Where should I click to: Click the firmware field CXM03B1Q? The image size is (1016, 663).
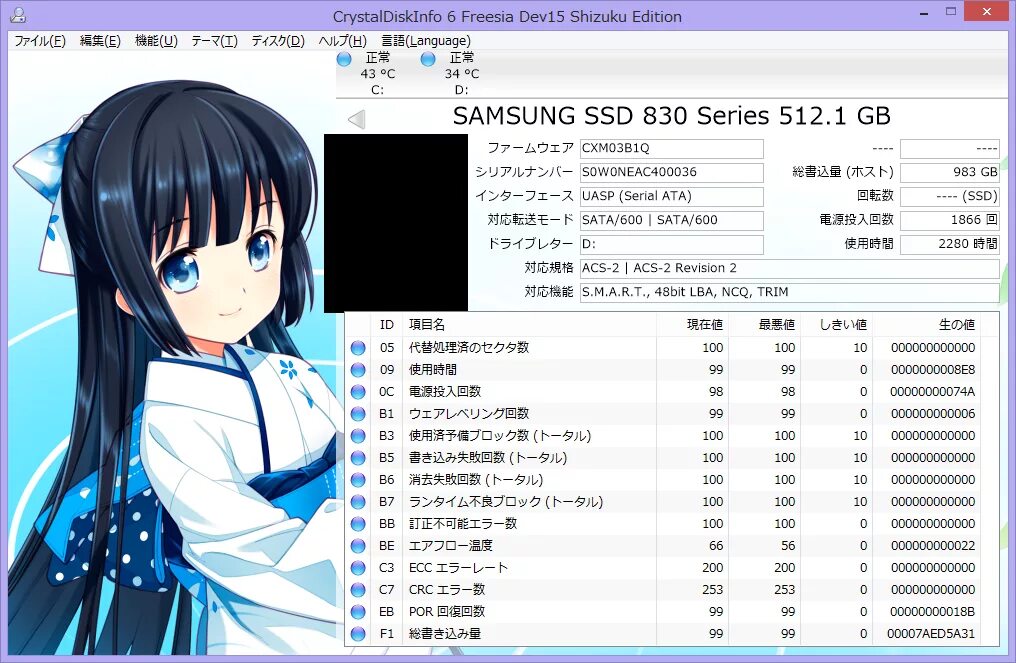click(671, 148)
